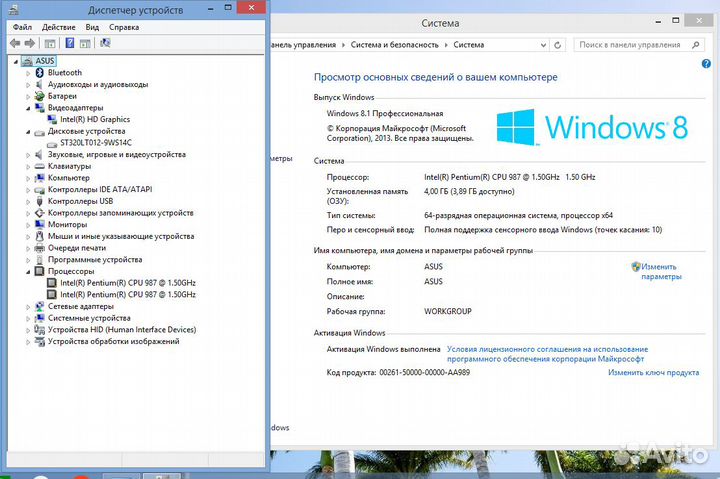This screenshot has width=720, height=479.
Task: Open the Действие menu
Action: click(x=59, y=27)
